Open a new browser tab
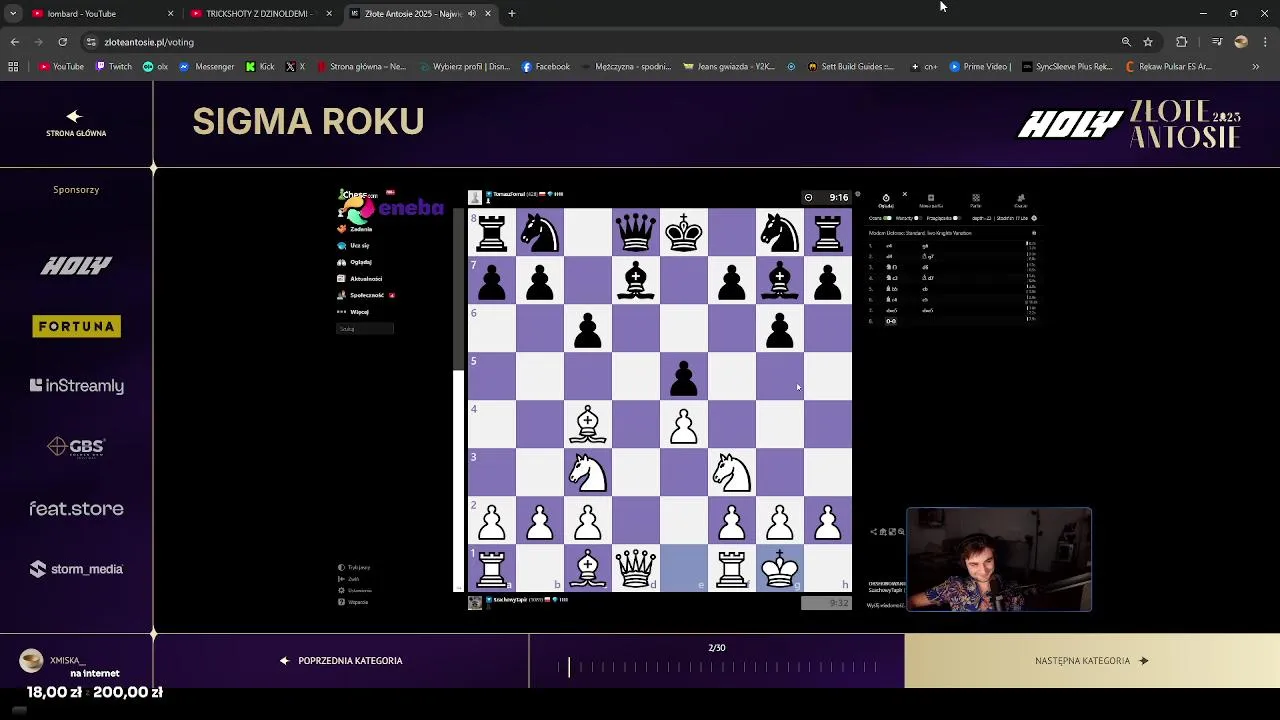This screenshot has height=720, width=1280. tap(511, 14)
